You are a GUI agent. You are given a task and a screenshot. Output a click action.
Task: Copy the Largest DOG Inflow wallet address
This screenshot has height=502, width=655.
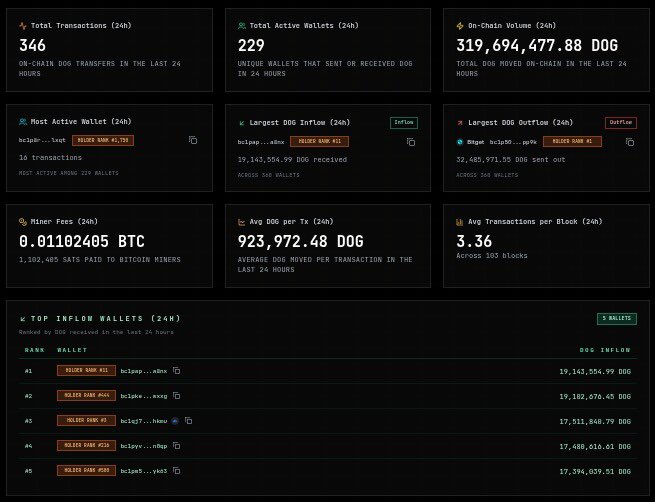point(410,142)
